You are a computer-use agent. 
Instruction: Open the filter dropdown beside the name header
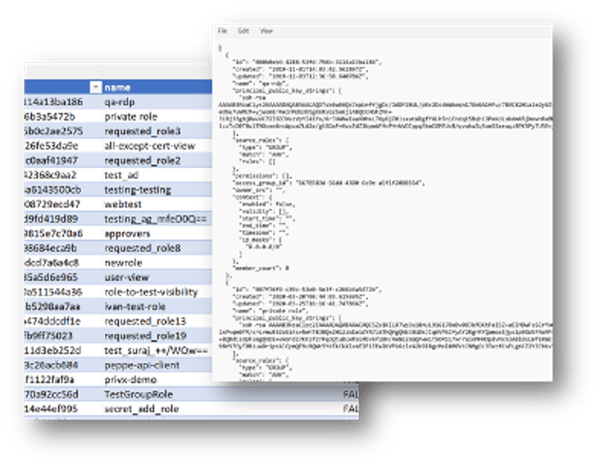95,87
